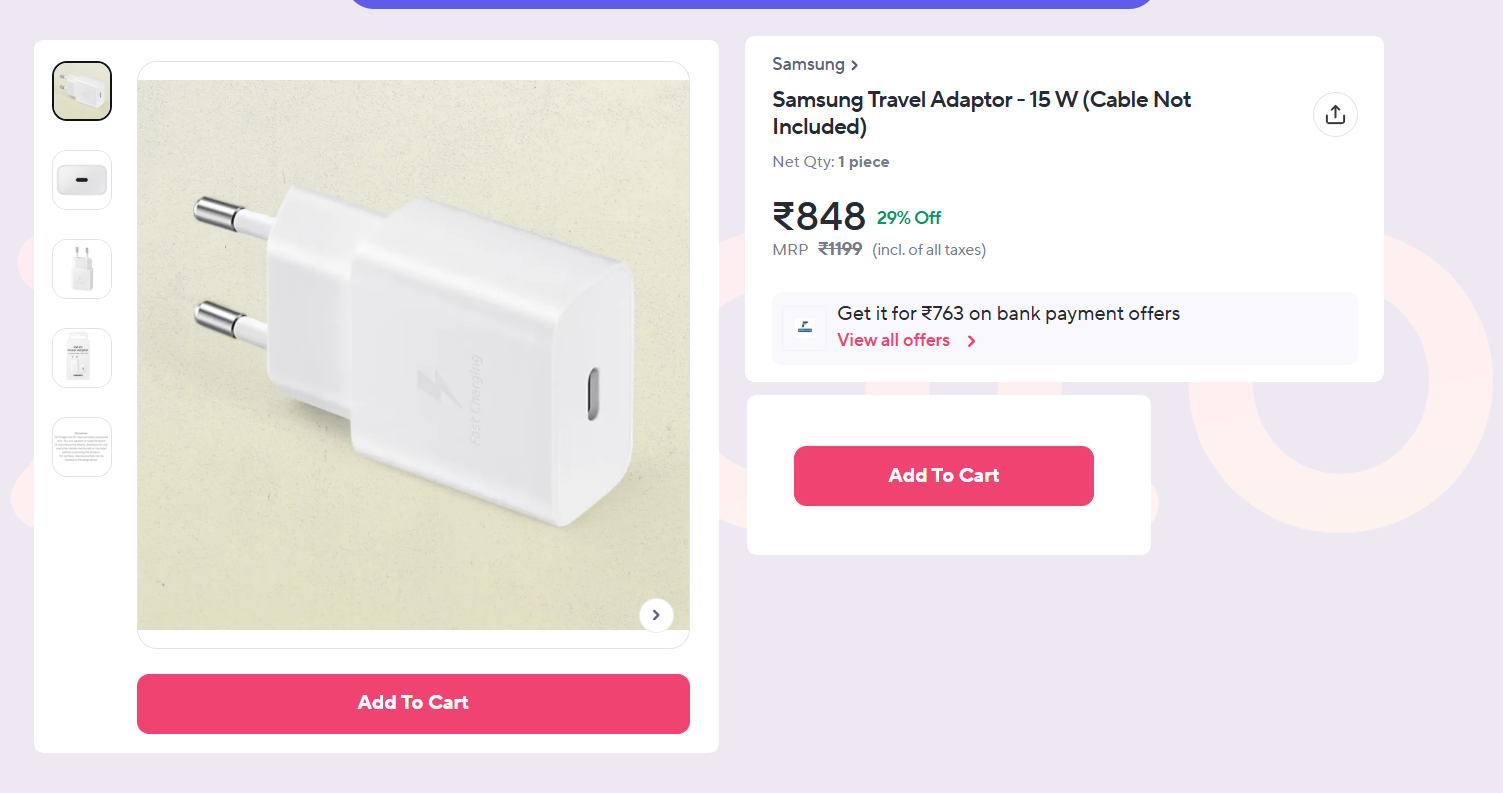Click the bank logo icon in offers box
Image resolution: width=1503 pixels, height=793 pixels.
point(804,327)
